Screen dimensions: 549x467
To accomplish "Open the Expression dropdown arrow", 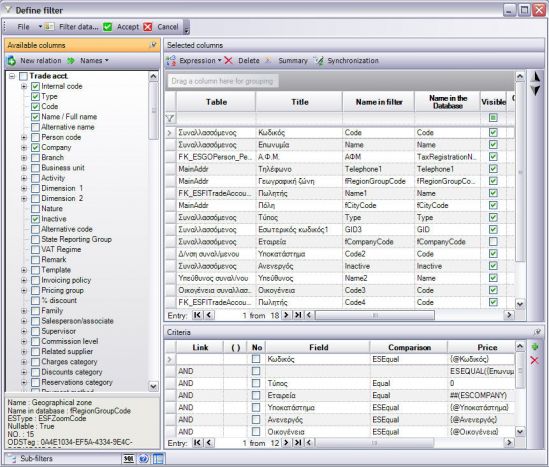I will click(x=220, y=61).
